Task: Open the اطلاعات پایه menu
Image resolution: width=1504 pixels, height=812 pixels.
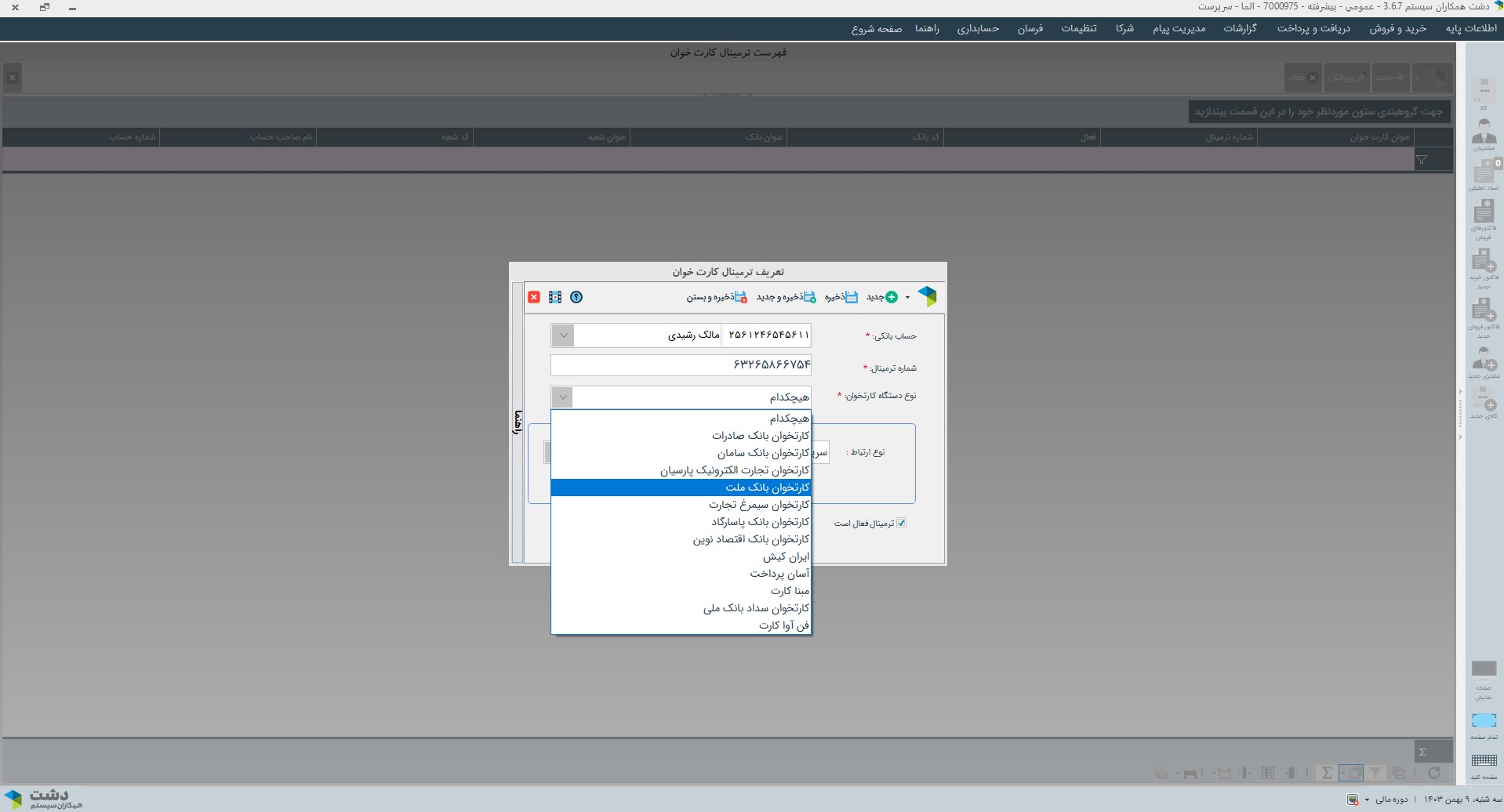Action: pyautogui.click(x=1471, y=28)
